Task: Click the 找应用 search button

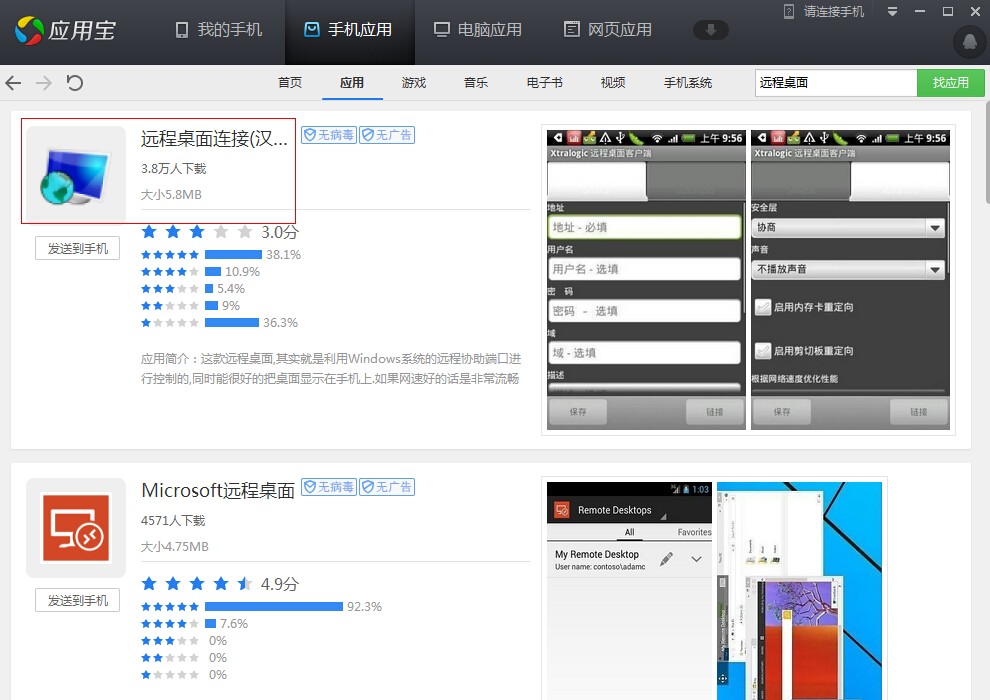Action: point(950,83)
